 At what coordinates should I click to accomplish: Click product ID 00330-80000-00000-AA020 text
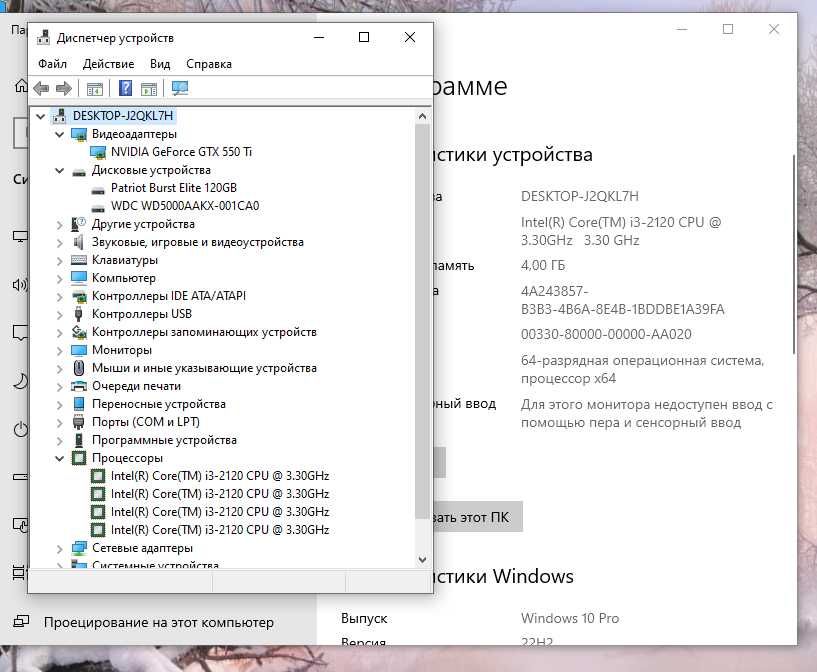pyautogui.click(x=606, y=334)
